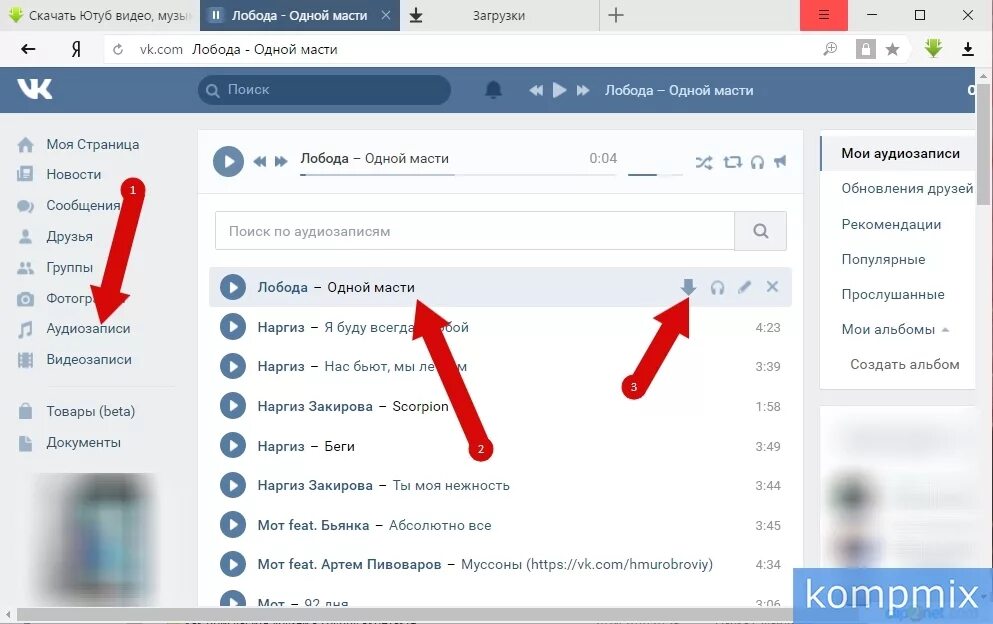
Task: Download the Лобода – Одной масти track
Action: click(x=688, y=287)
